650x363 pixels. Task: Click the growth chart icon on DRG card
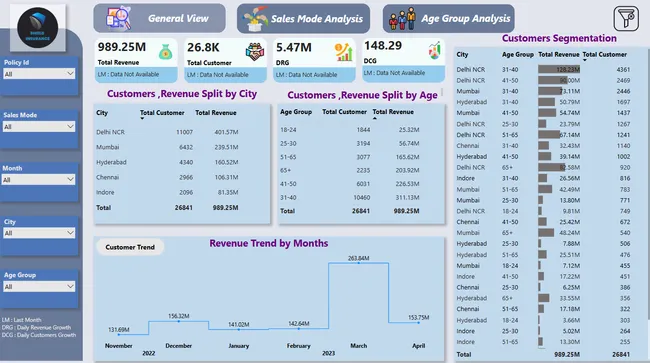tap(344, 53)
